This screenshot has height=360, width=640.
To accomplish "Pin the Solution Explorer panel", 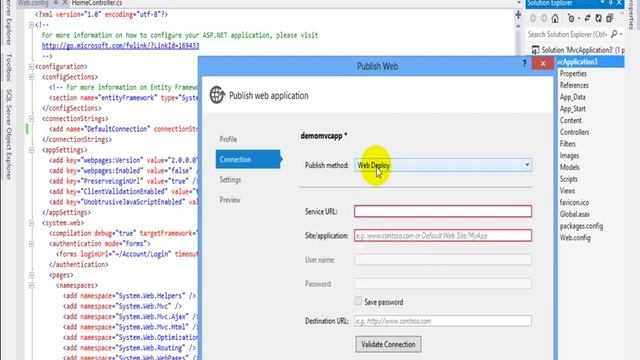I will pos(611,3).
